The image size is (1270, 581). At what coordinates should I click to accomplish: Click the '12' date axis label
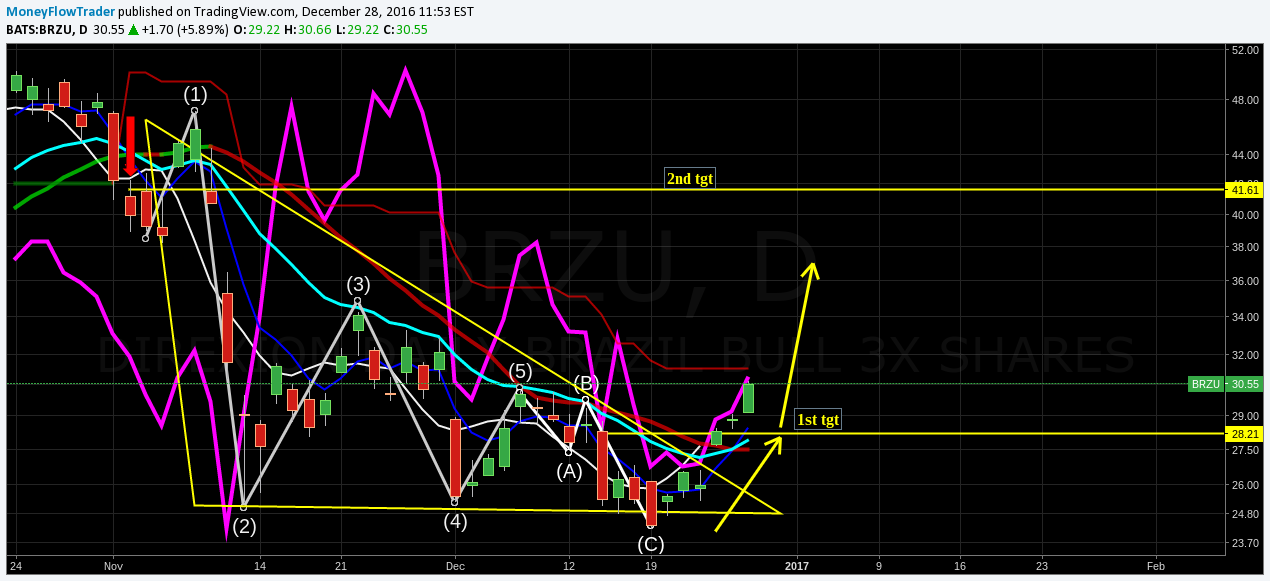[x=569, y=565]
